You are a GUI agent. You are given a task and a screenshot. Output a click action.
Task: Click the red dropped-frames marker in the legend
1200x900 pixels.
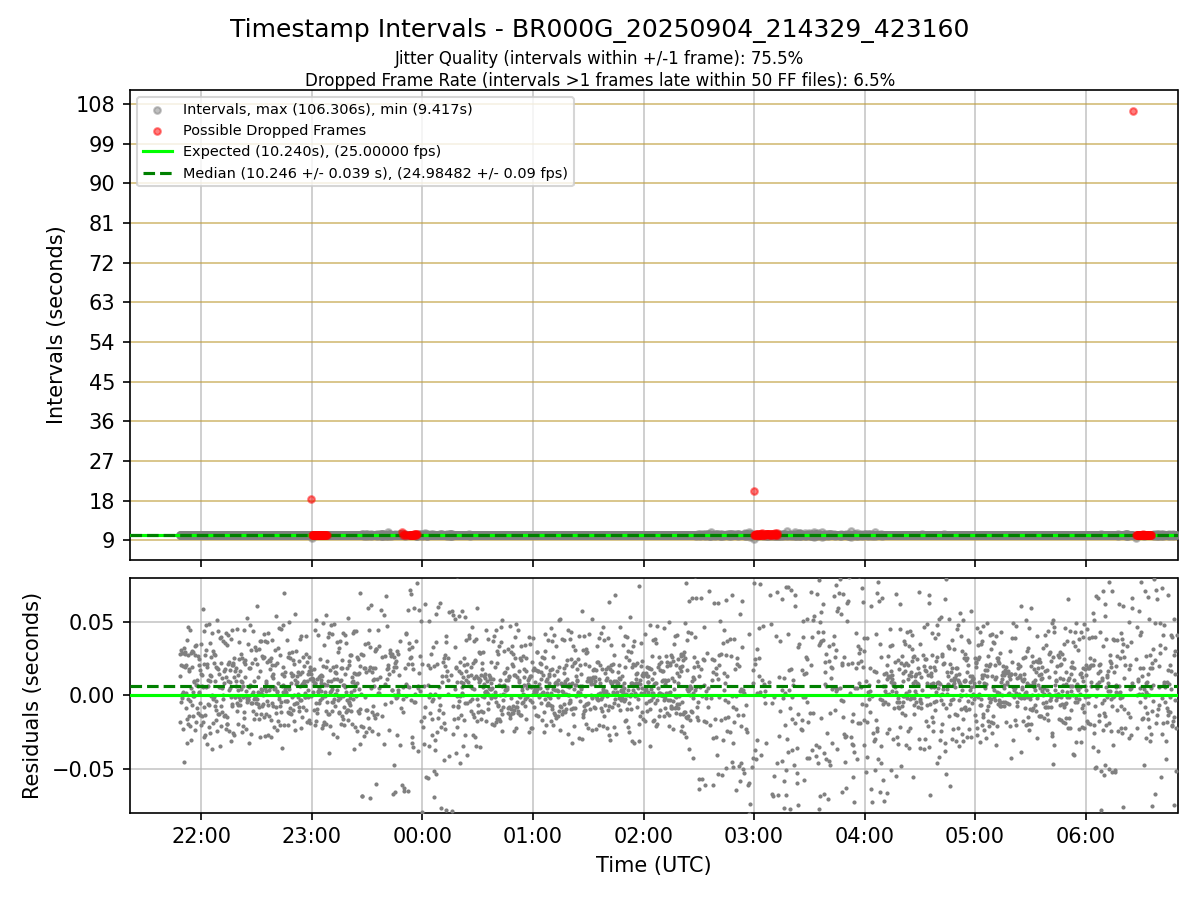(157, 131)
